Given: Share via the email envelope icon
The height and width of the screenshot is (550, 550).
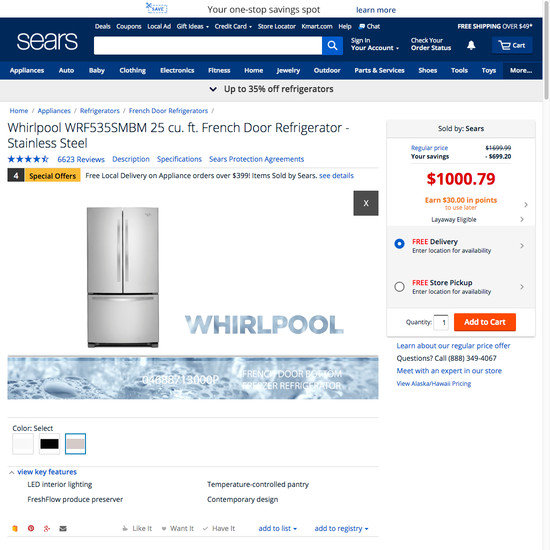Looking at the screenshot, I should pos(63,528).
